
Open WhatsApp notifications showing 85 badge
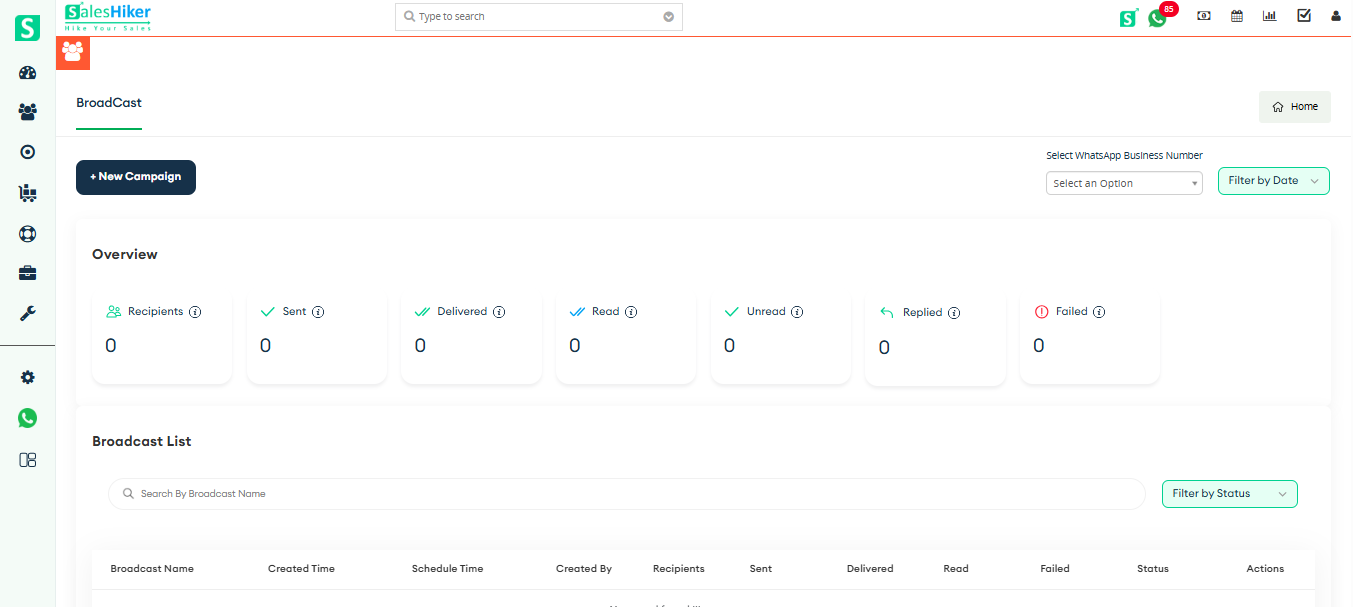click(x=1158, y=17)
